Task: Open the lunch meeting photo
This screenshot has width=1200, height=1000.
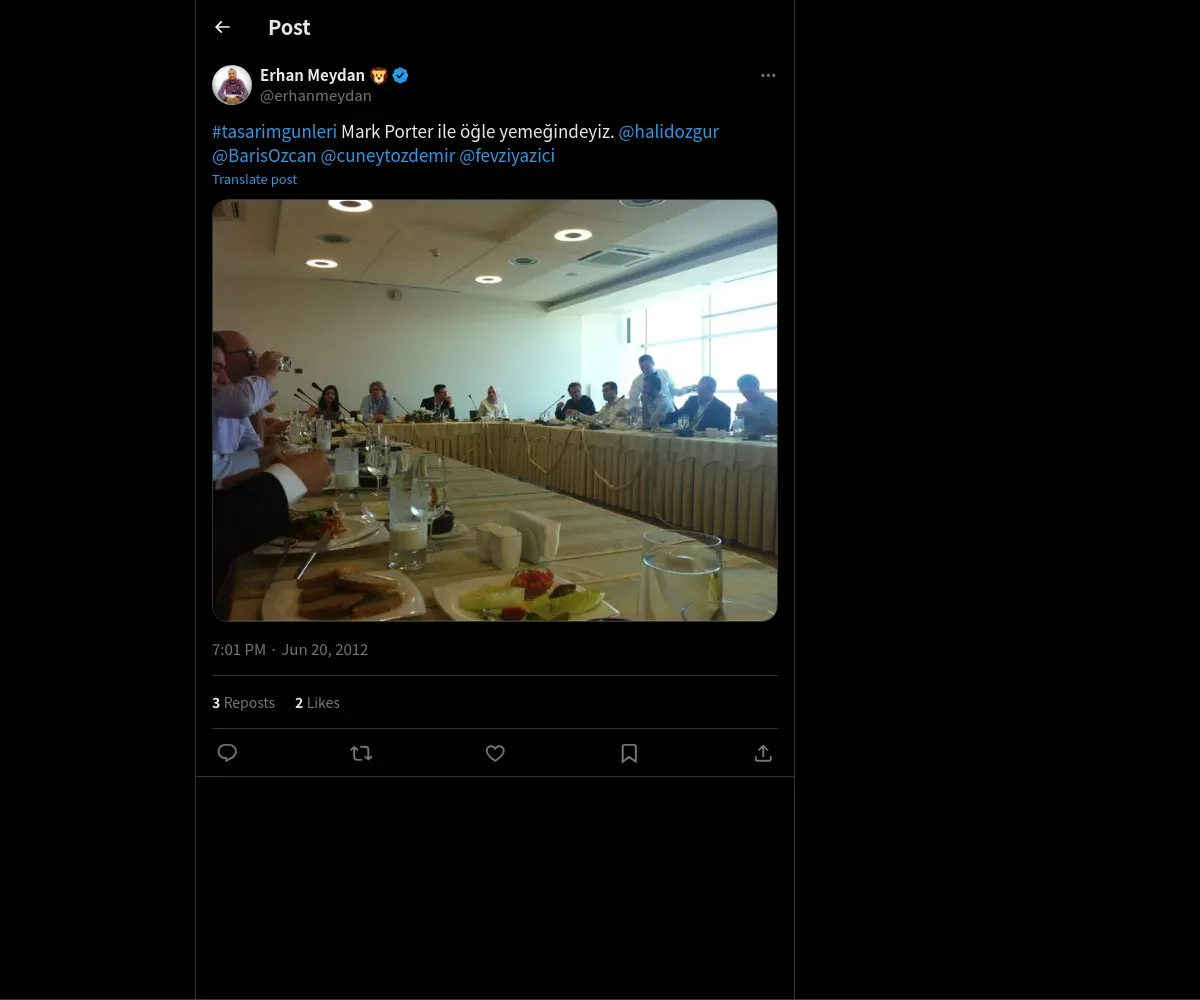Action: [495, 410]
